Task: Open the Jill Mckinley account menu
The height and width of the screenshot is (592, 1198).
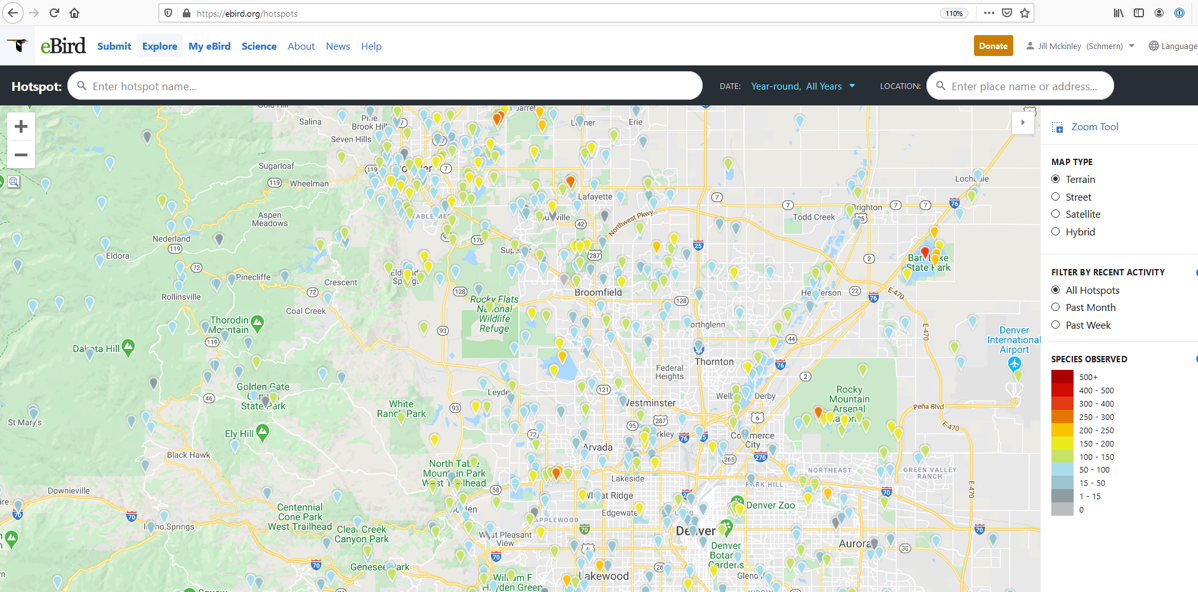Action: (1081, 46)
